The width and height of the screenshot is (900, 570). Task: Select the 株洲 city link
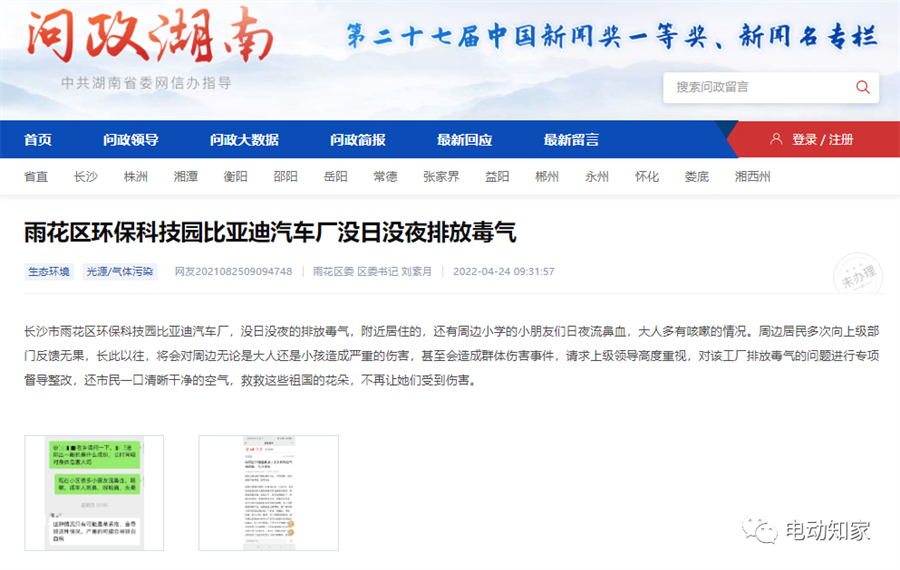pos(135,177)
